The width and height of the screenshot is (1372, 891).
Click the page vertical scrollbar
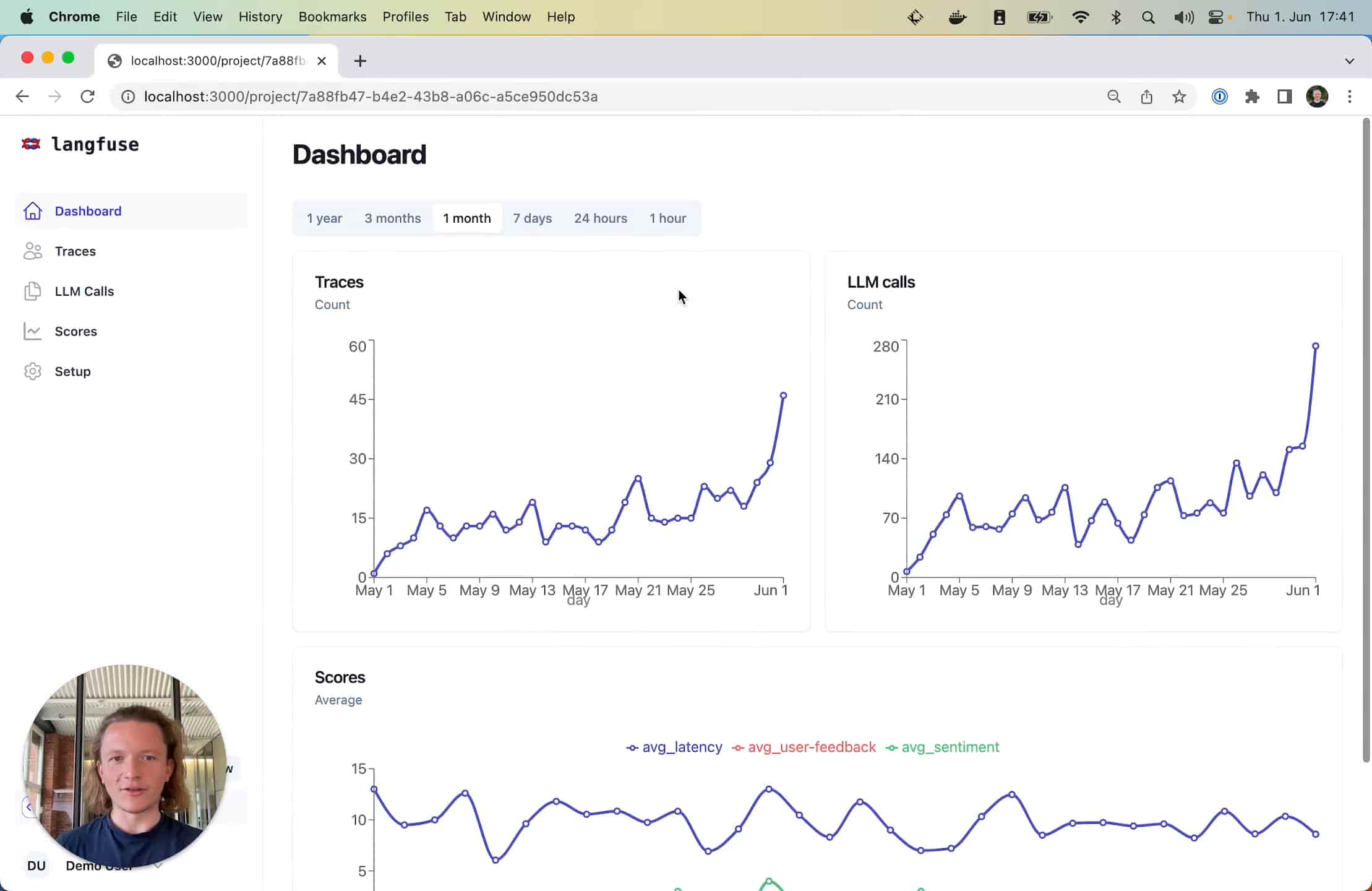tap(1366, 439)
